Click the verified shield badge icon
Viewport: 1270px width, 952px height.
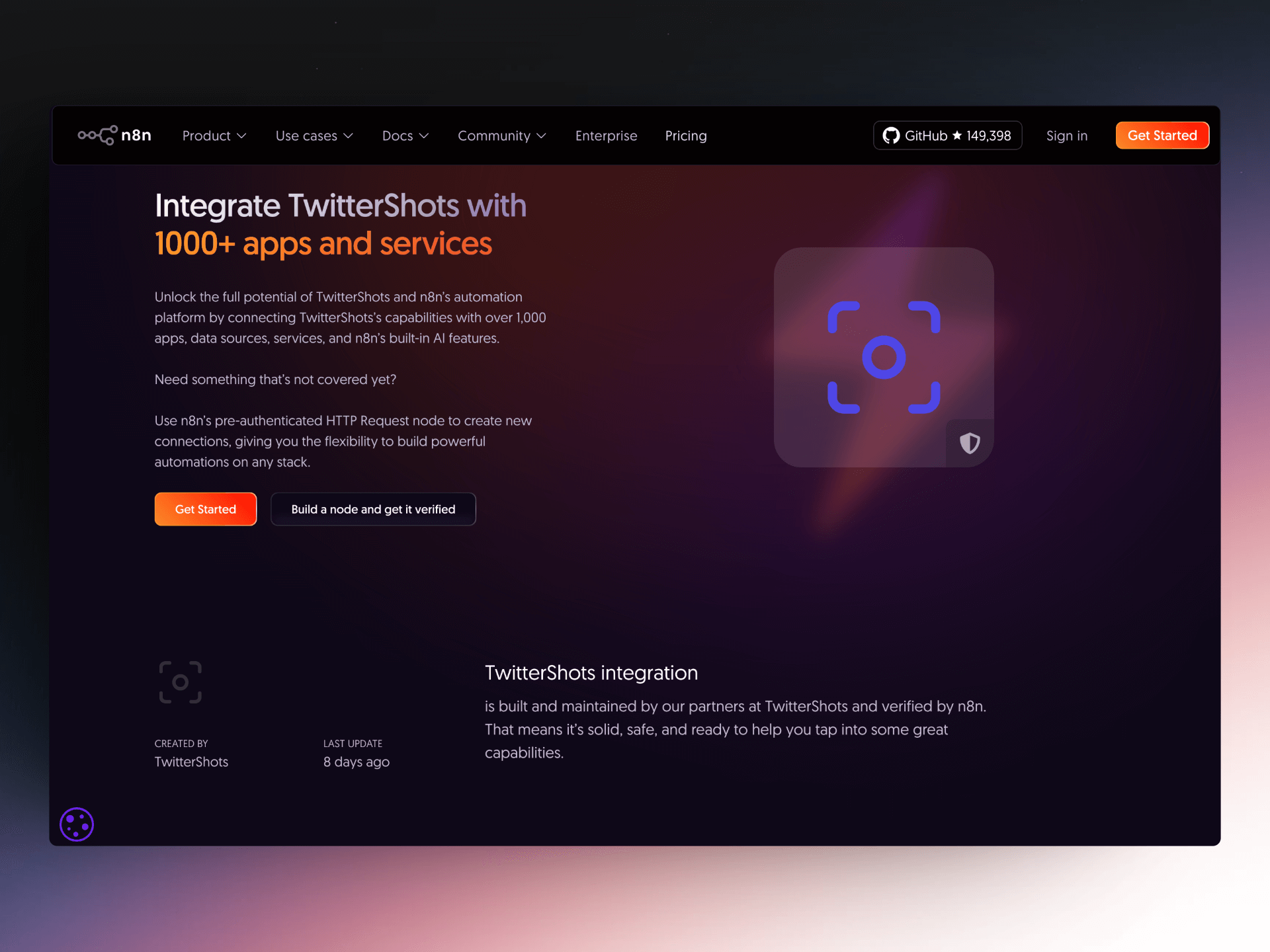click(x=969, y=443)
